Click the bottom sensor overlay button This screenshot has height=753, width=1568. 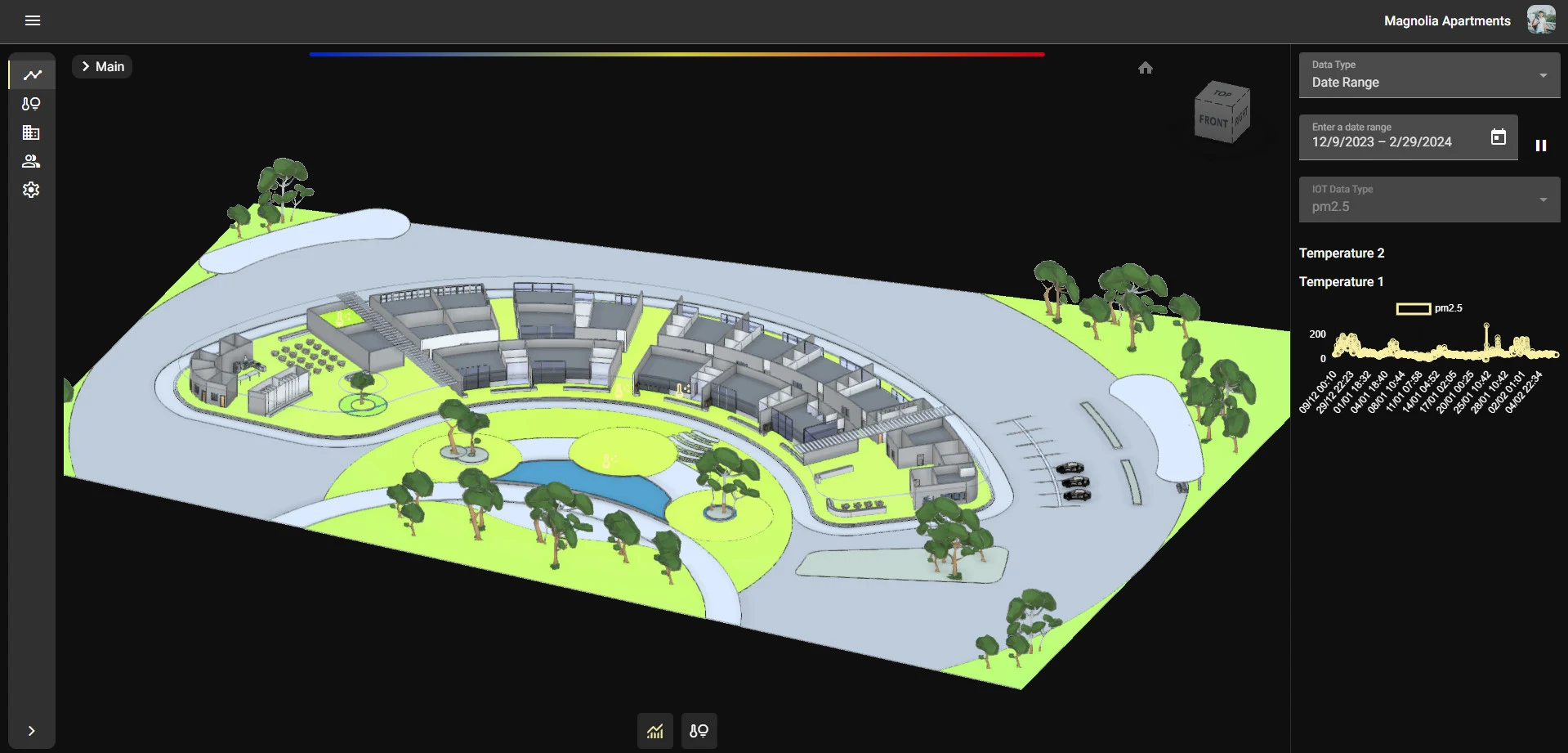(699, 731)
